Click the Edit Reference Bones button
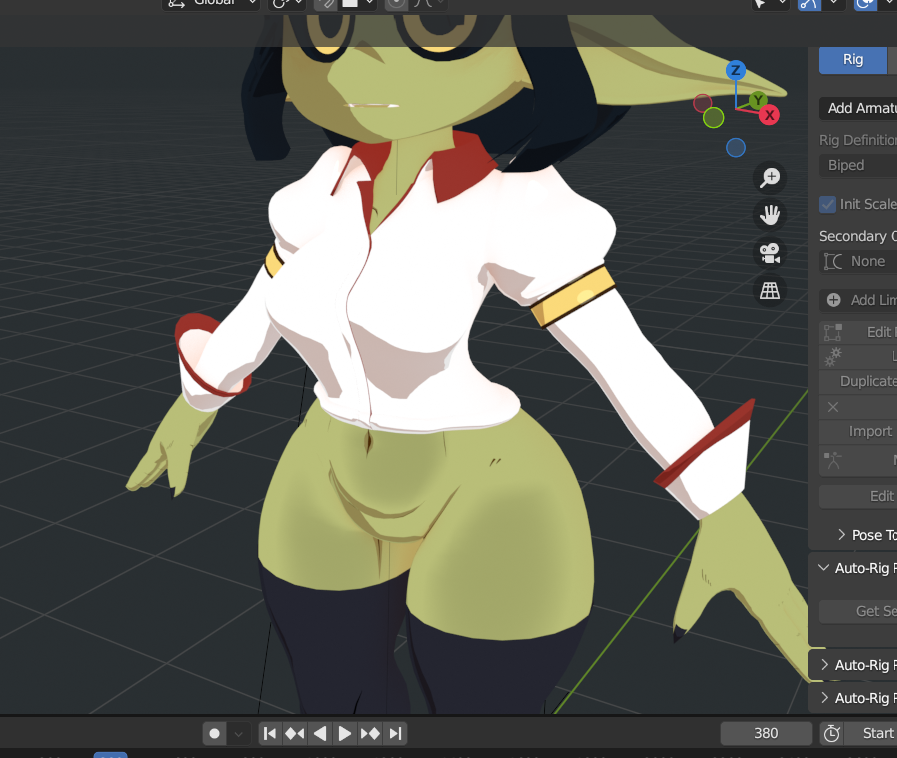 point(858,332)
